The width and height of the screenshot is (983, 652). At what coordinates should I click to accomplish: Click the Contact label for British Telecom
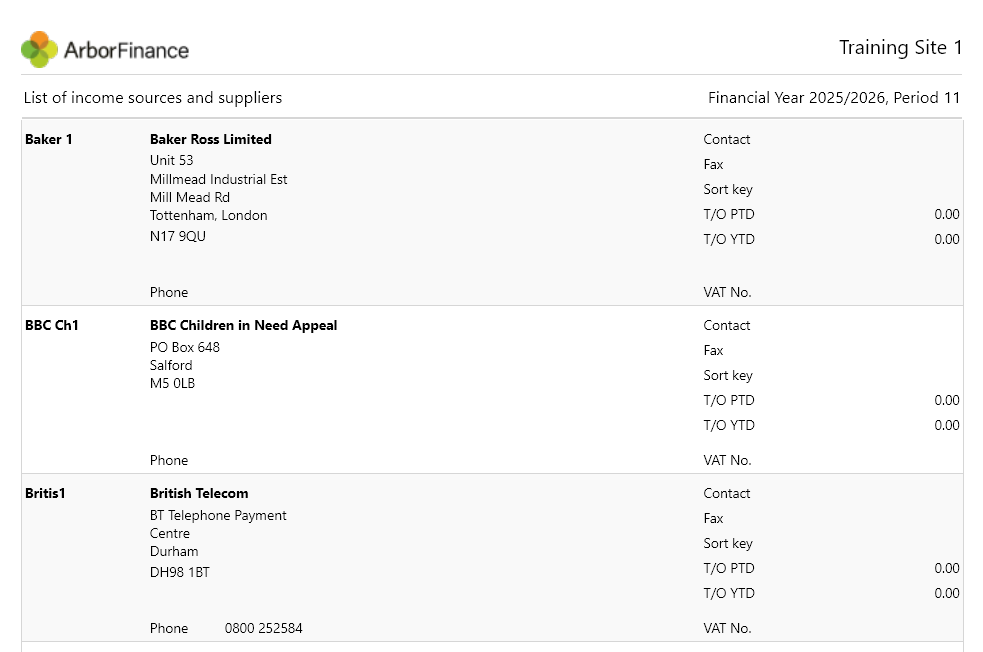click(x=727, y=493)
